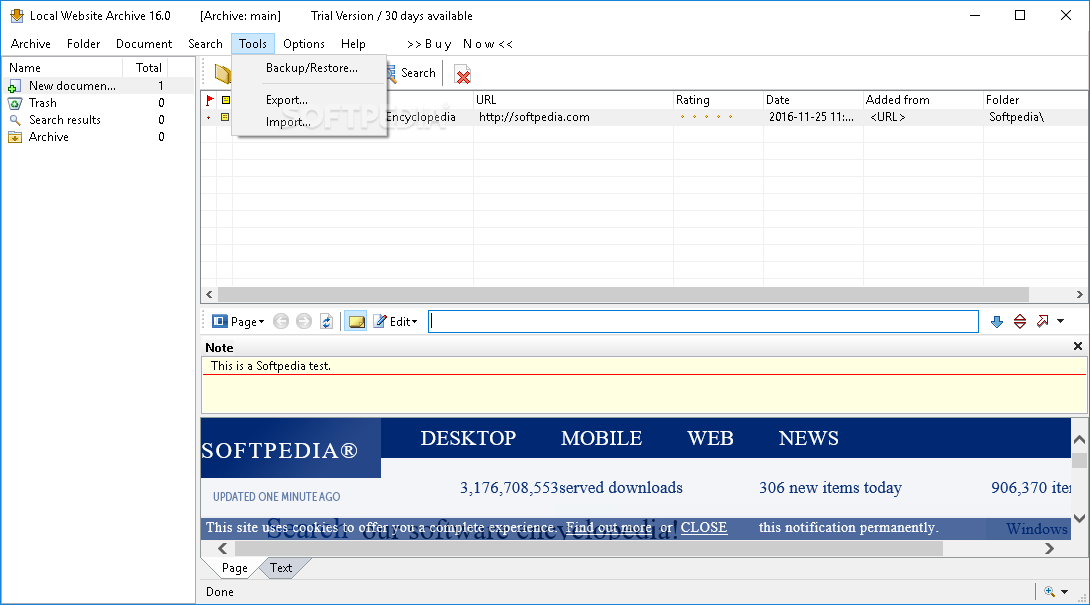Sort documents by the Rating column

(718, 99)
